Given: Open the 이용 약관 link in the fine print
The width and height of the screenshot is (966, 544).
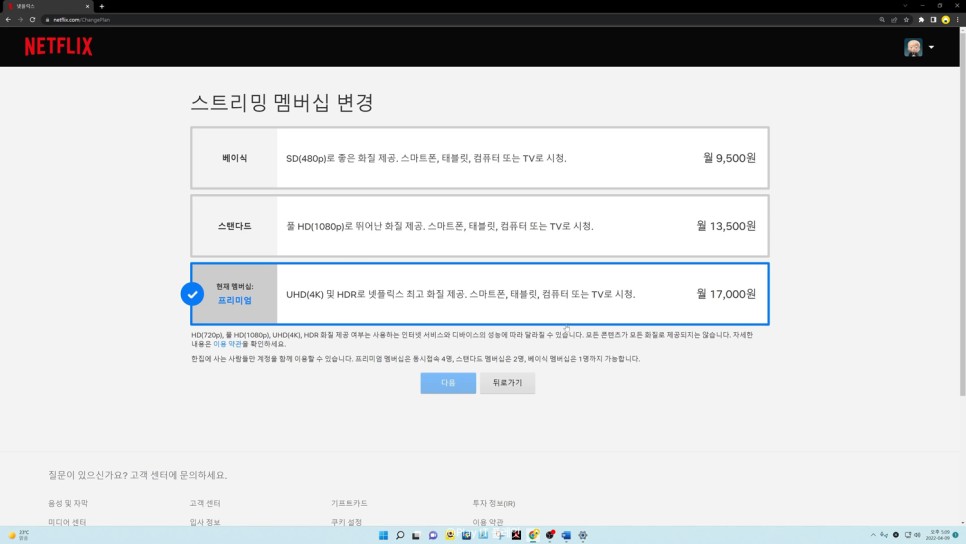Looking at the screenshot, I should [x=227, y=344].
